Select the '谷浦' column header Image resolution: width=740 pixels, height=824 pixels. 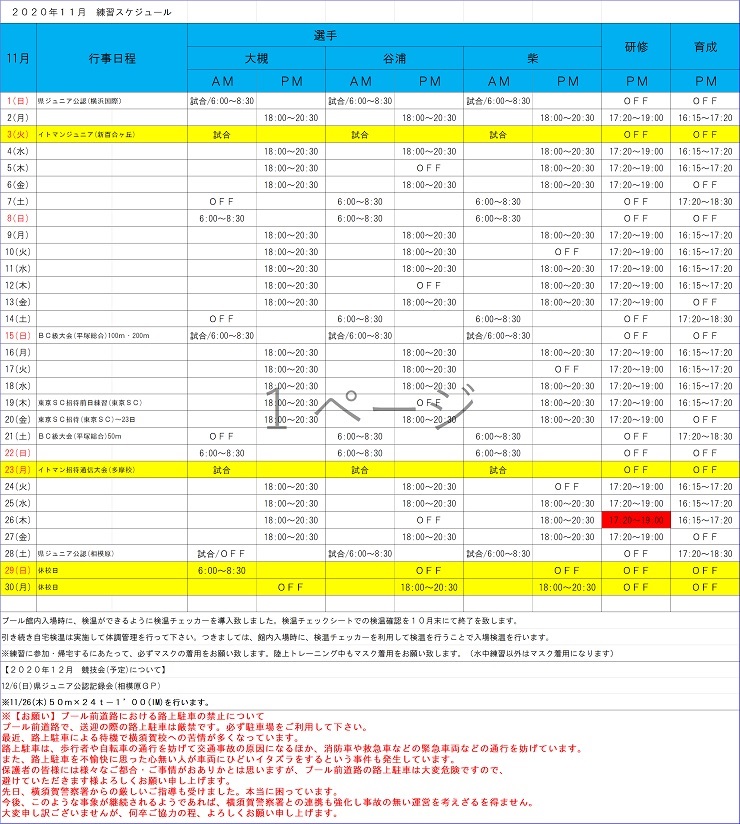point(394,58)
